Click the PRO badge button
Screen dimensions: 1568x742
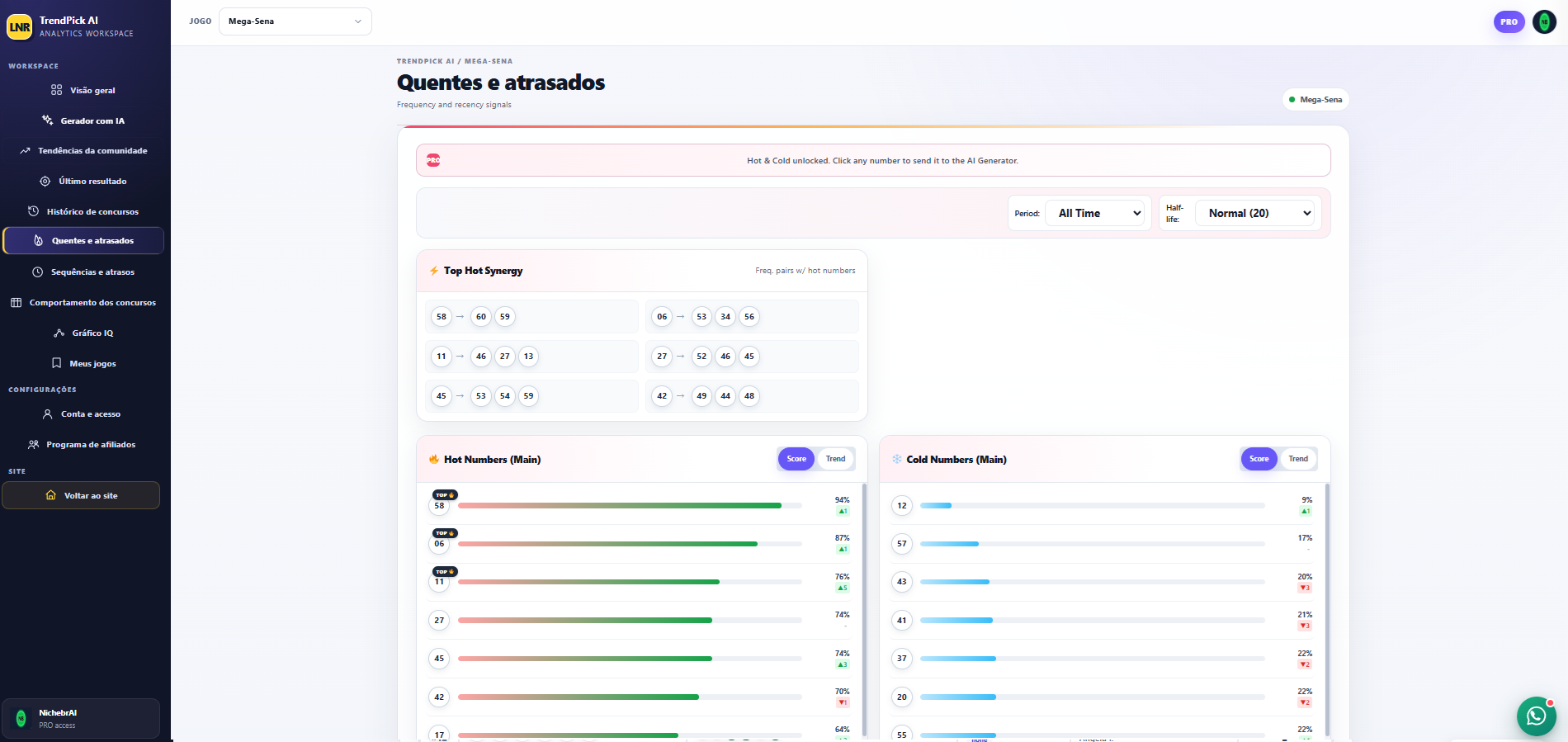(x=1509, y=21)
